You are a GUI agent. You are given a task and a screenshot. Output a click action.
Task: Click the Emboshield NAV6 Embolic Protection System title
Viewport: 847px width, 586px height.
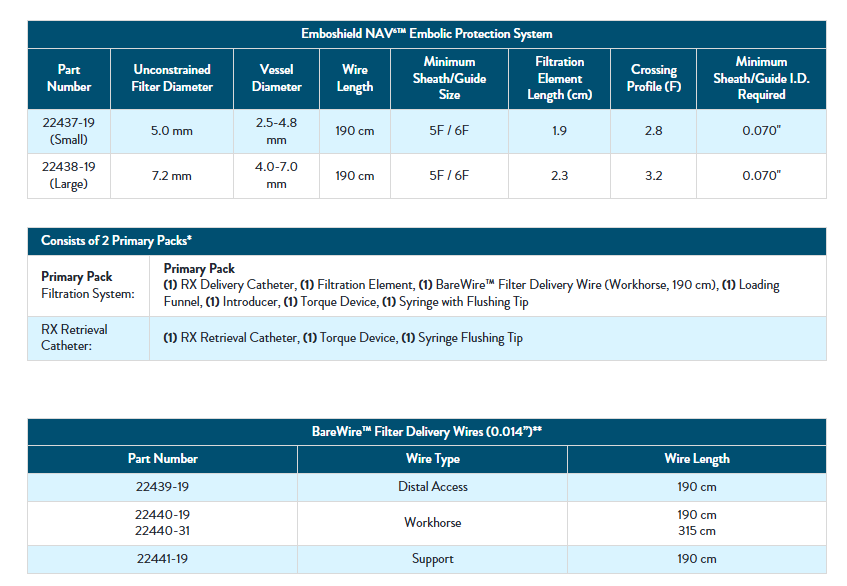426,34
